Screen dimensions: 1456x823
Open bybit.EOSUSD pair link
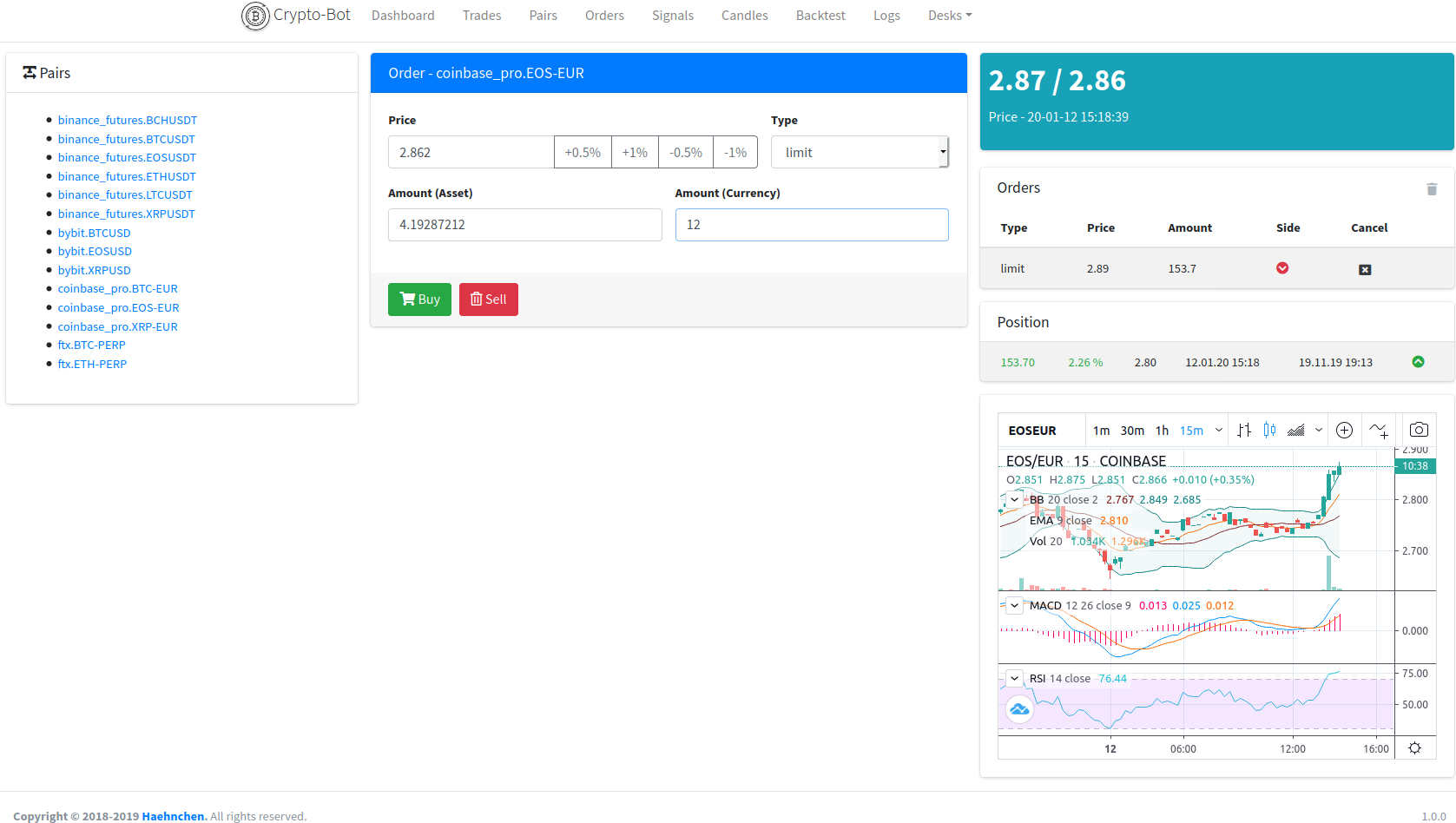coord(95,252)
